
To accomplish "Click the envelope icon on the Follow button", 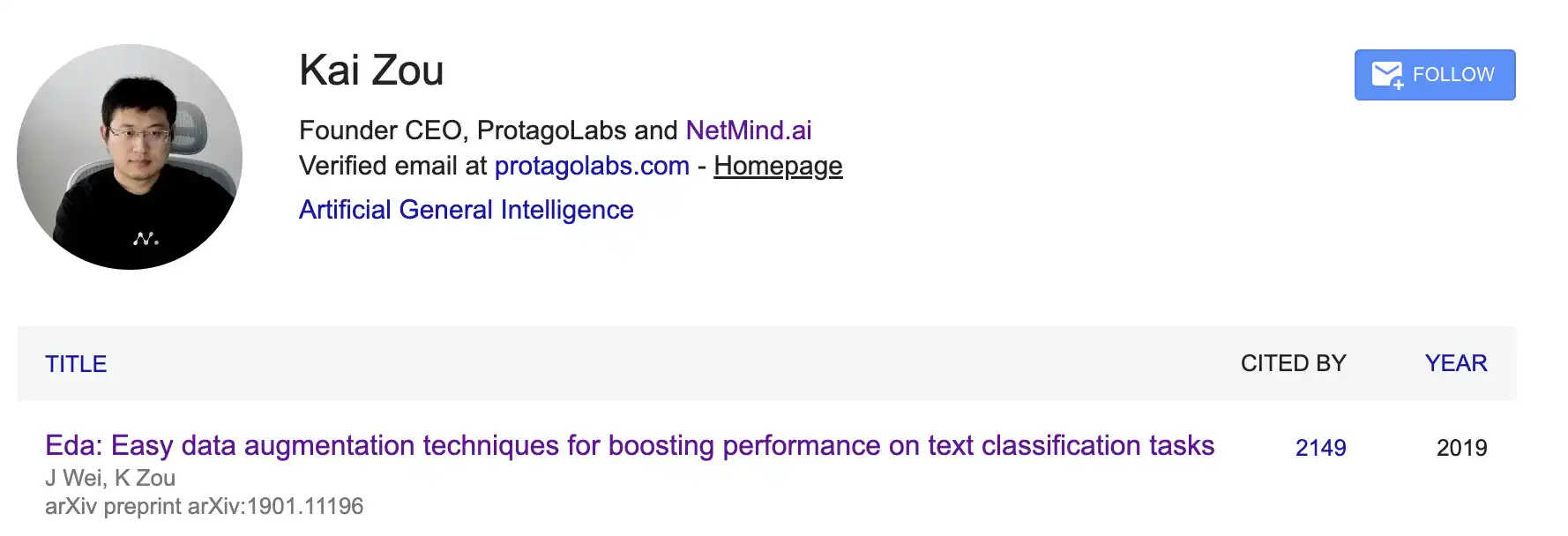I will pos(1385,73).
